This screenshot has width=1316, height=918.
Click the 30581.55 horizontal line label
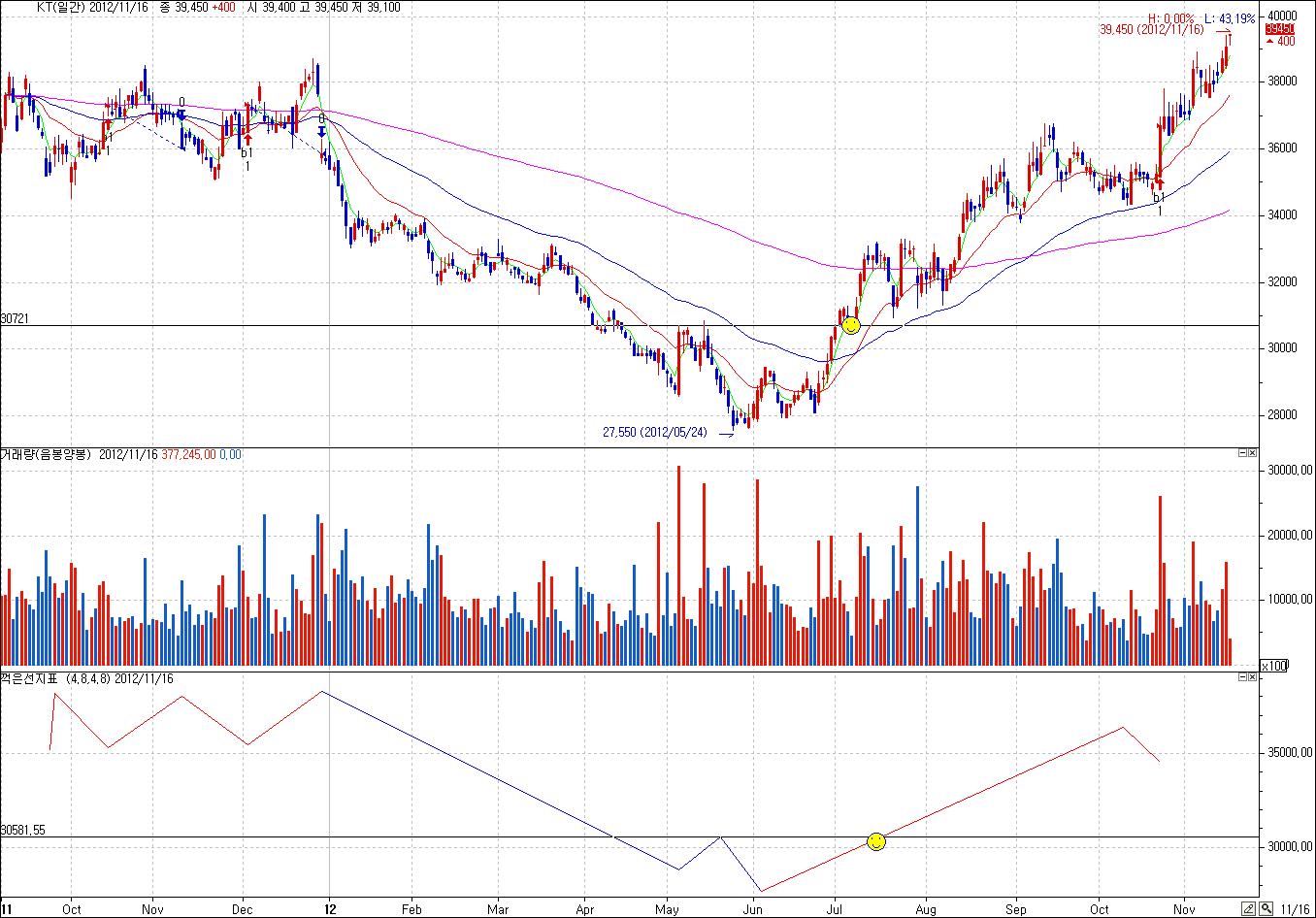[22, 830]
